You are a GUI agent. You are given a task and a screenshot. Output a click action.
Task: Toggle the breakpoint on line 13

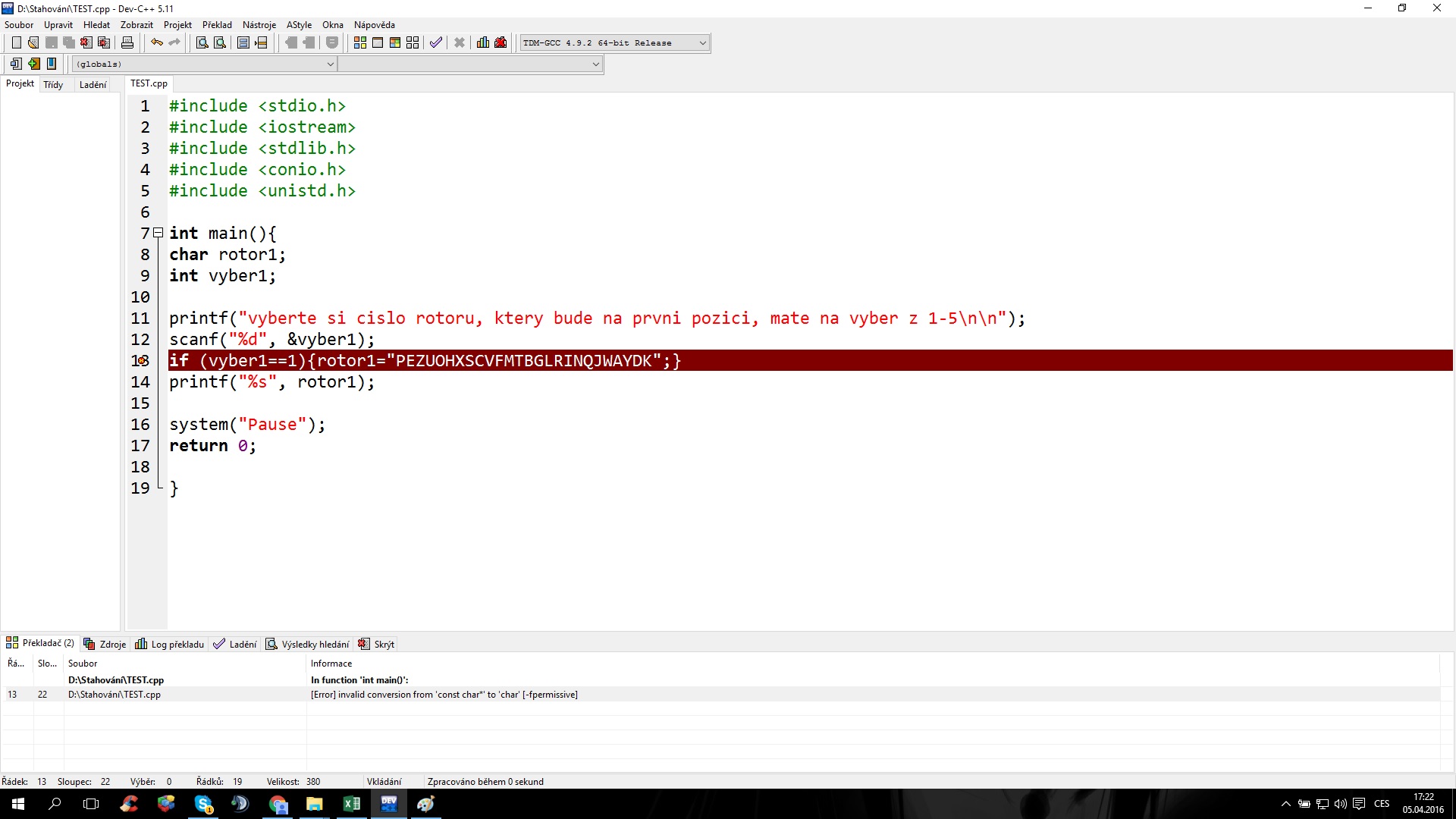(141, 361)
